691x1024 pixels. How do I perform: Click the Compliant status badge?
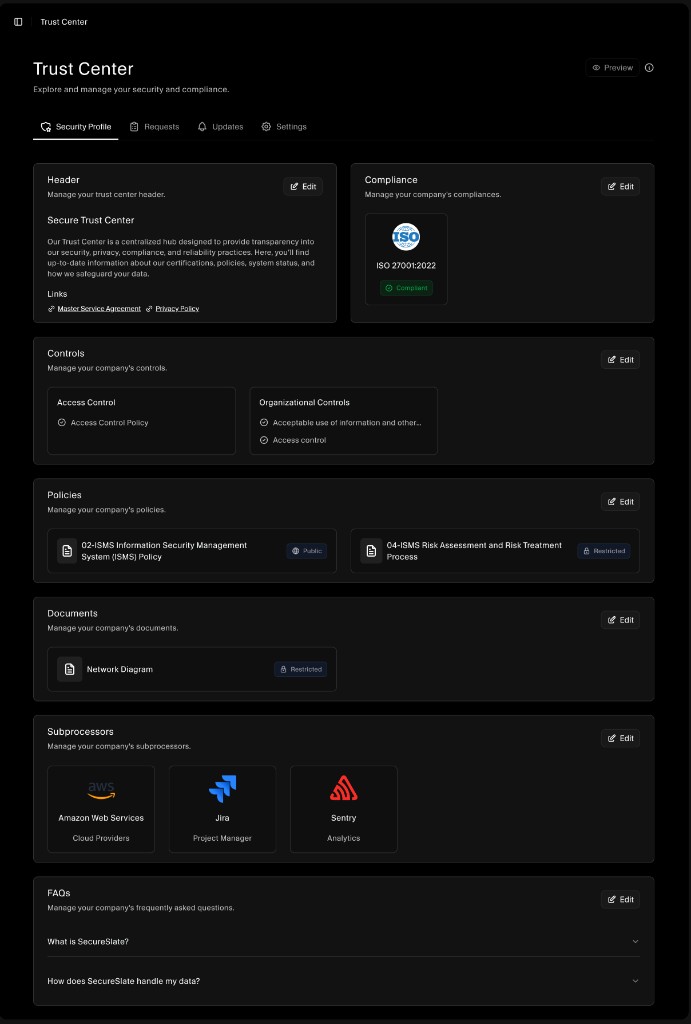(x=406, y=287)
